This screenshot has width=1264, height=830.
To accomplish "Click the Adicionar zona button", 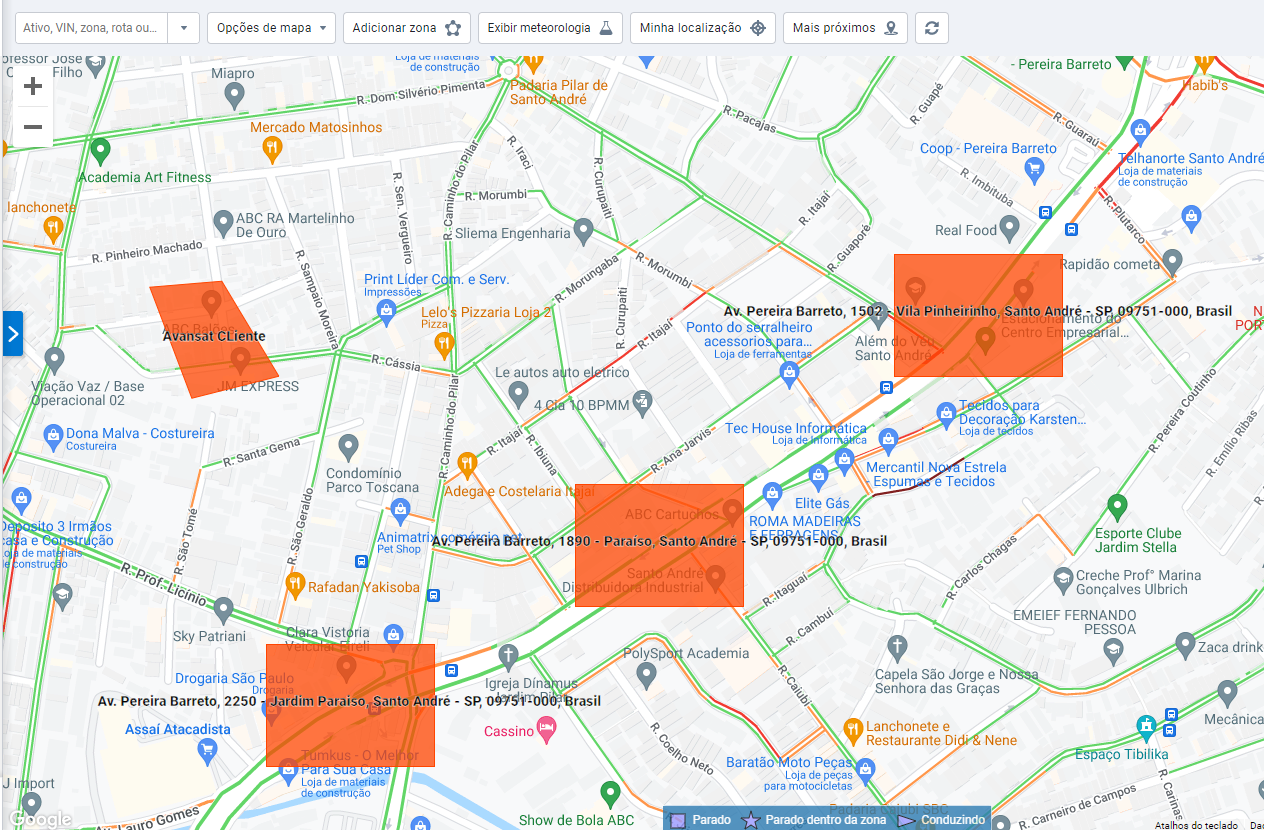I will 406,28.
